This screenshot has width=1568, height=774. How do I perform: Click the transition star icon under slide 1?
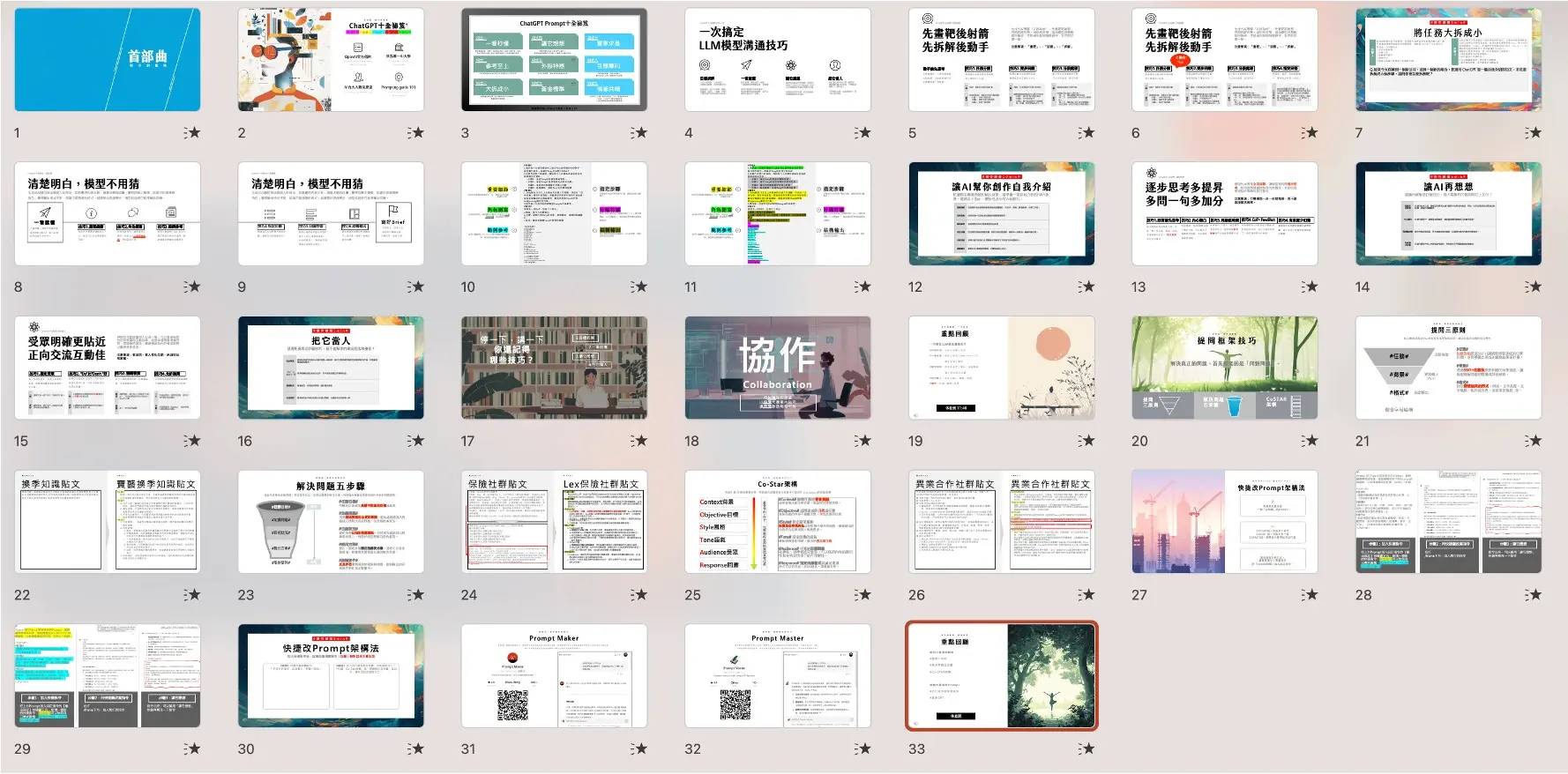[192, 132]
